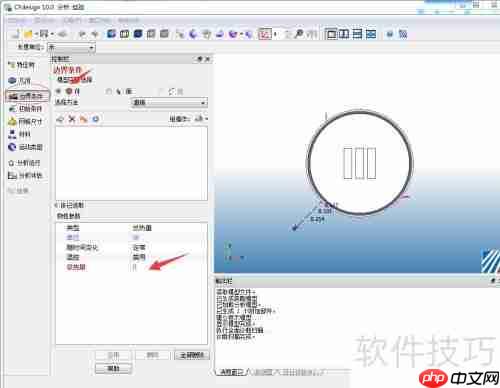Click the 类型 type value 总热量

142,228
